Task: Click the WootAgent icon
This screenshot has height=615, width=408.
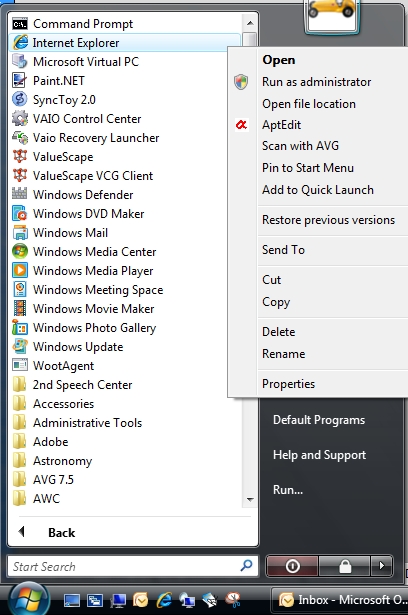Action: 20,365
